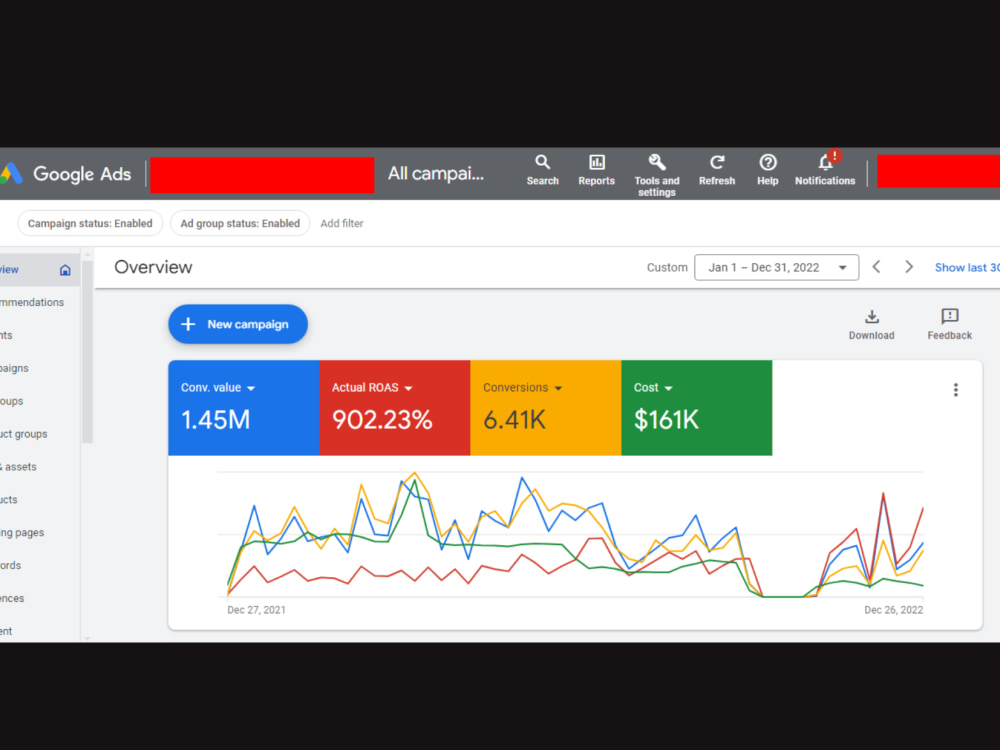Click the Ad group status: Enabled filter chip

[x=240, y=223]
